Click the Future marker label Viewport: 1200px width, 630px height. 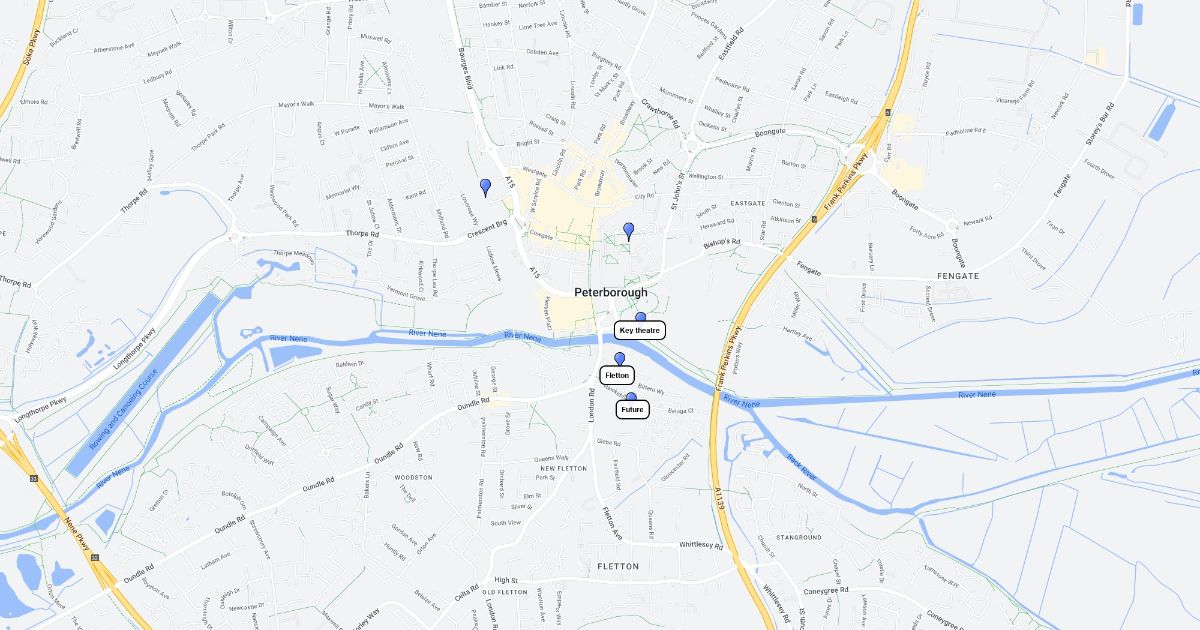click(632, 409)
